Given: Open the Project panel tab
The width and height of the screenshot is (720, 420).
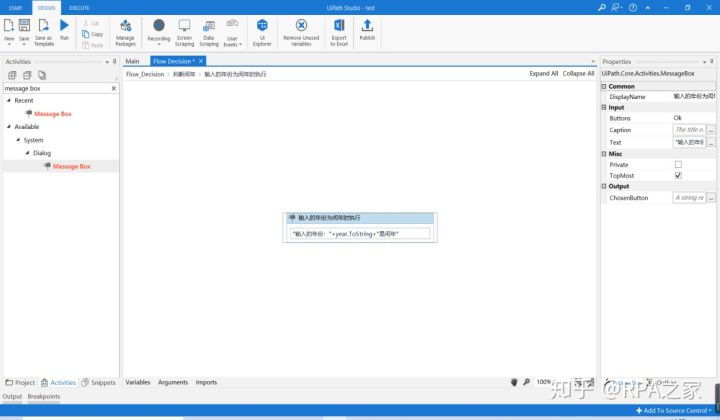Looking at the screenshot, I should tap(20, 382).
